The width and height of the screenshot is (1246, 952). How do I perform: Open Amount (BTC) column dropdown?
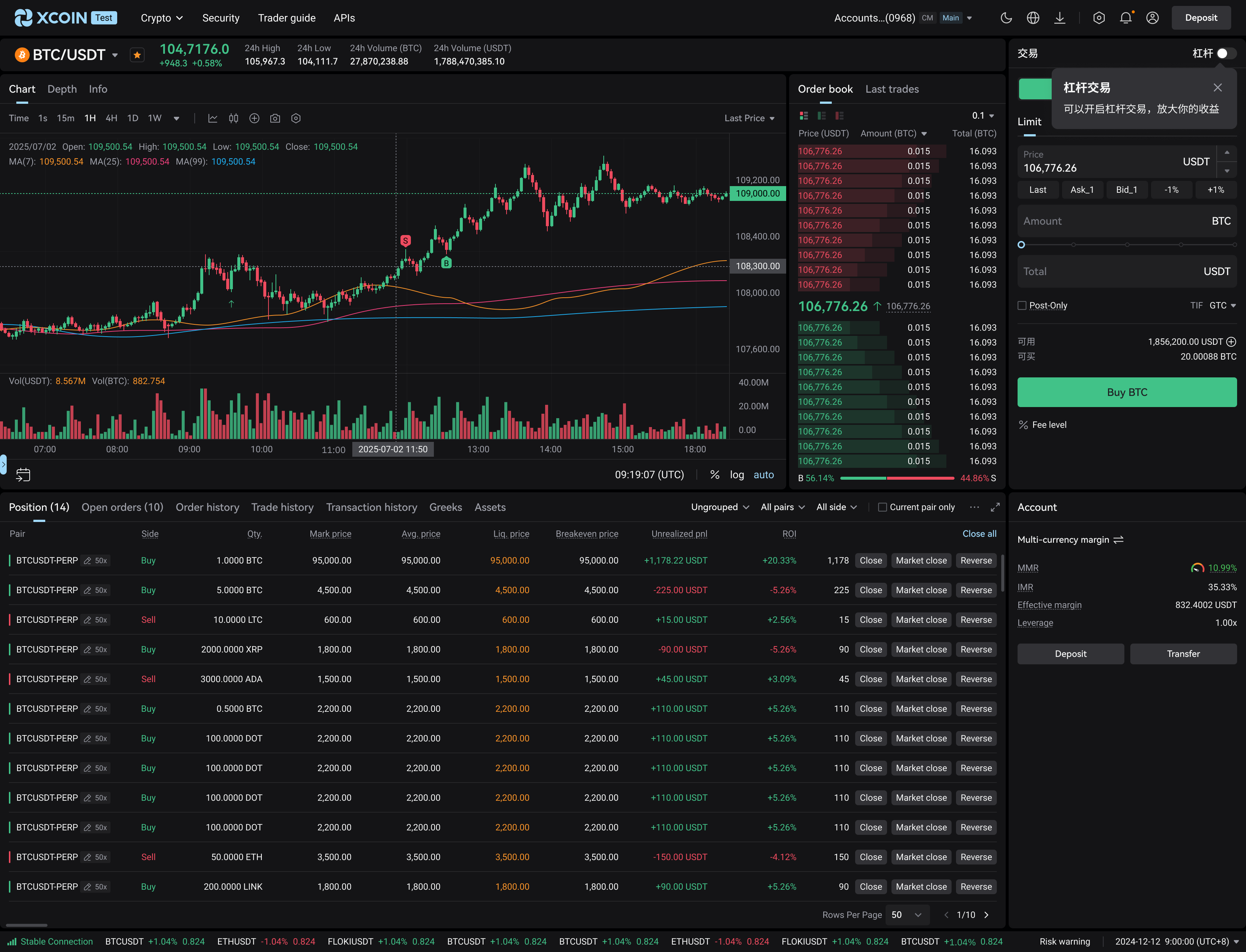(x=893, y=134)
